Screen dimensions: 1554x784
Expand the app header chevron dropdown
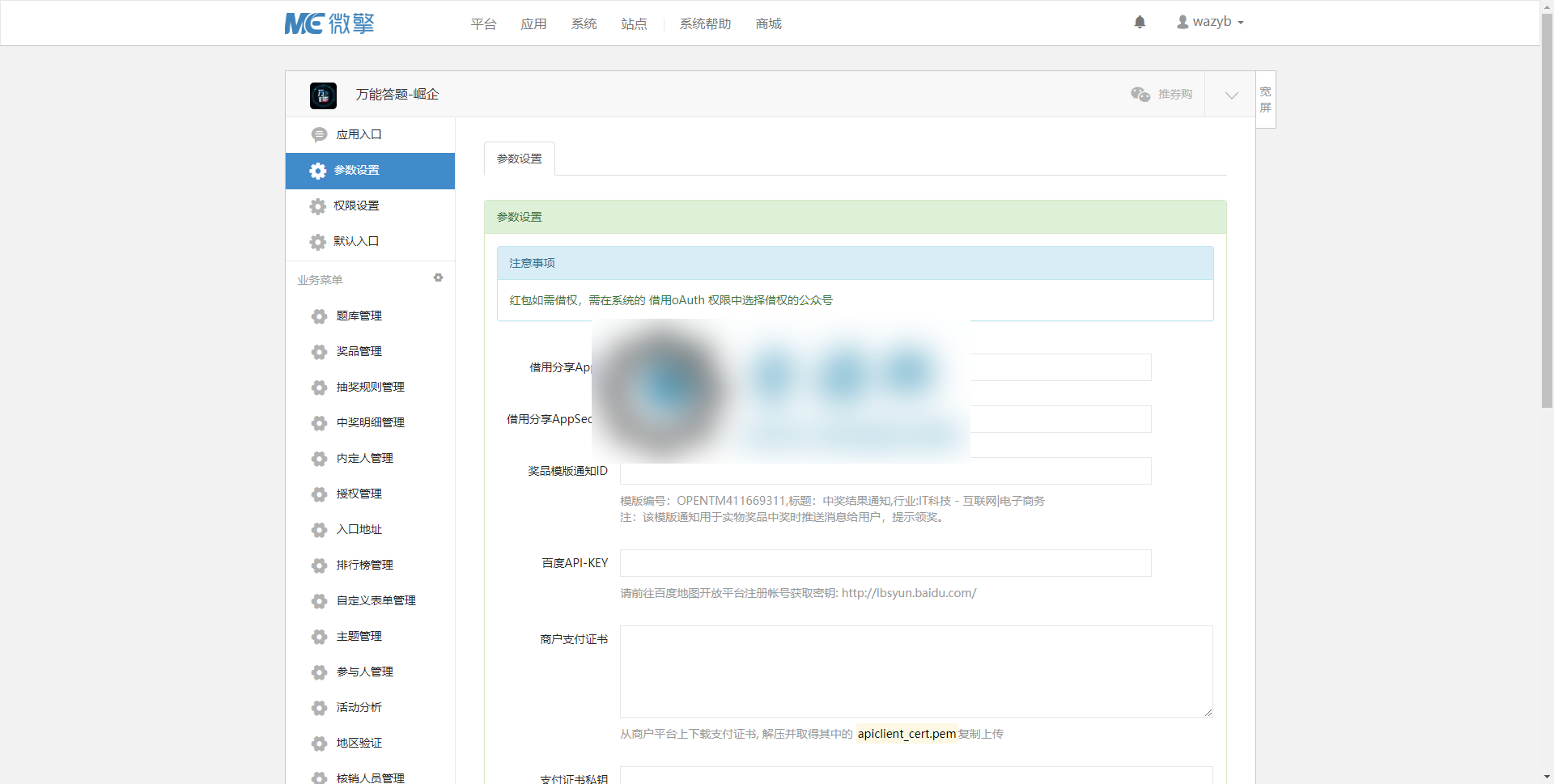[x=1231, y=95]
